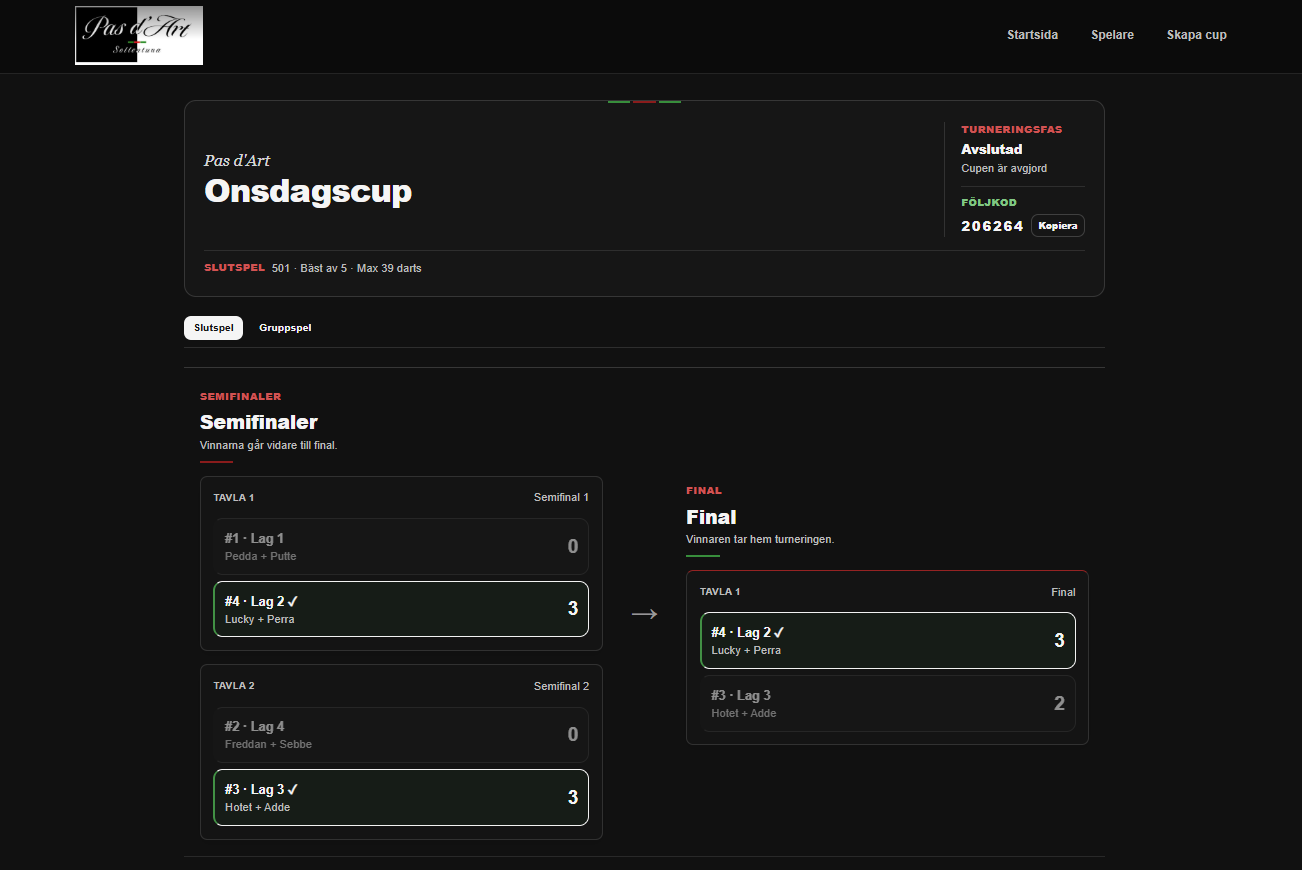
Task: Click Vinnaren tar hem turneringen text
Action: pyautogui.click(x=760, y=539)
